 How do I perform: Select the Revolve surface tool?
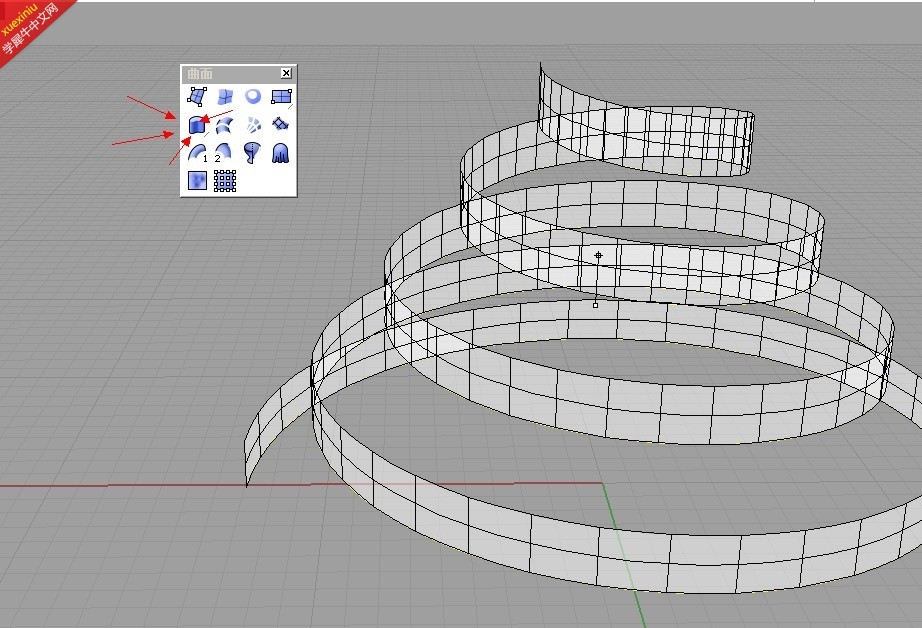[x=253, y=153]
